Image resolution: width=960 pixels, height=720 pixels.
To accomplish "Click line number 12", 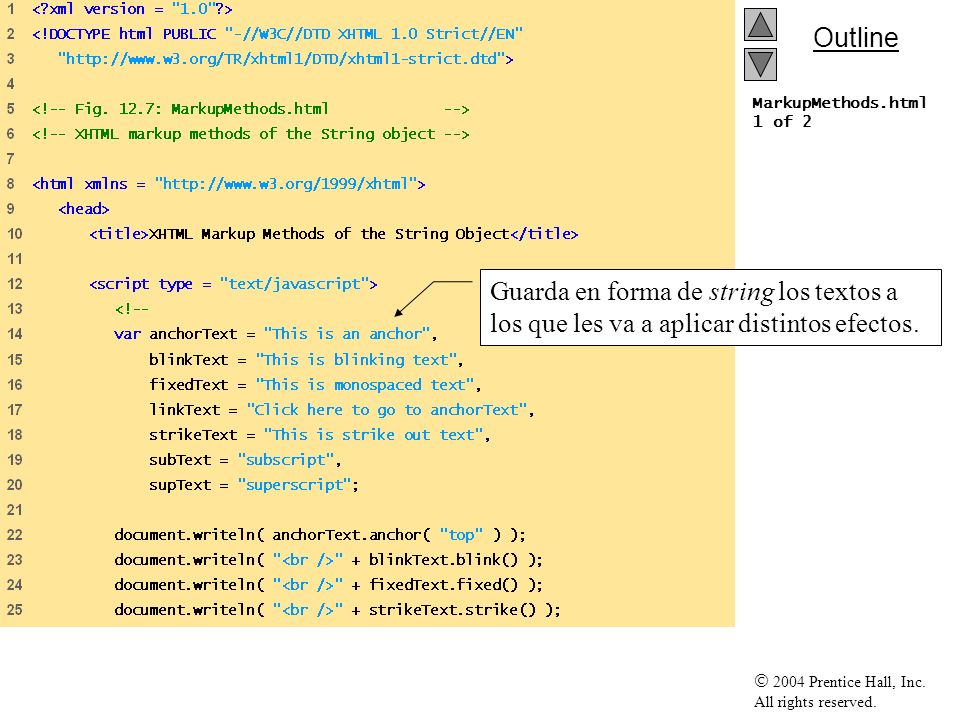I will coord(15,284).
